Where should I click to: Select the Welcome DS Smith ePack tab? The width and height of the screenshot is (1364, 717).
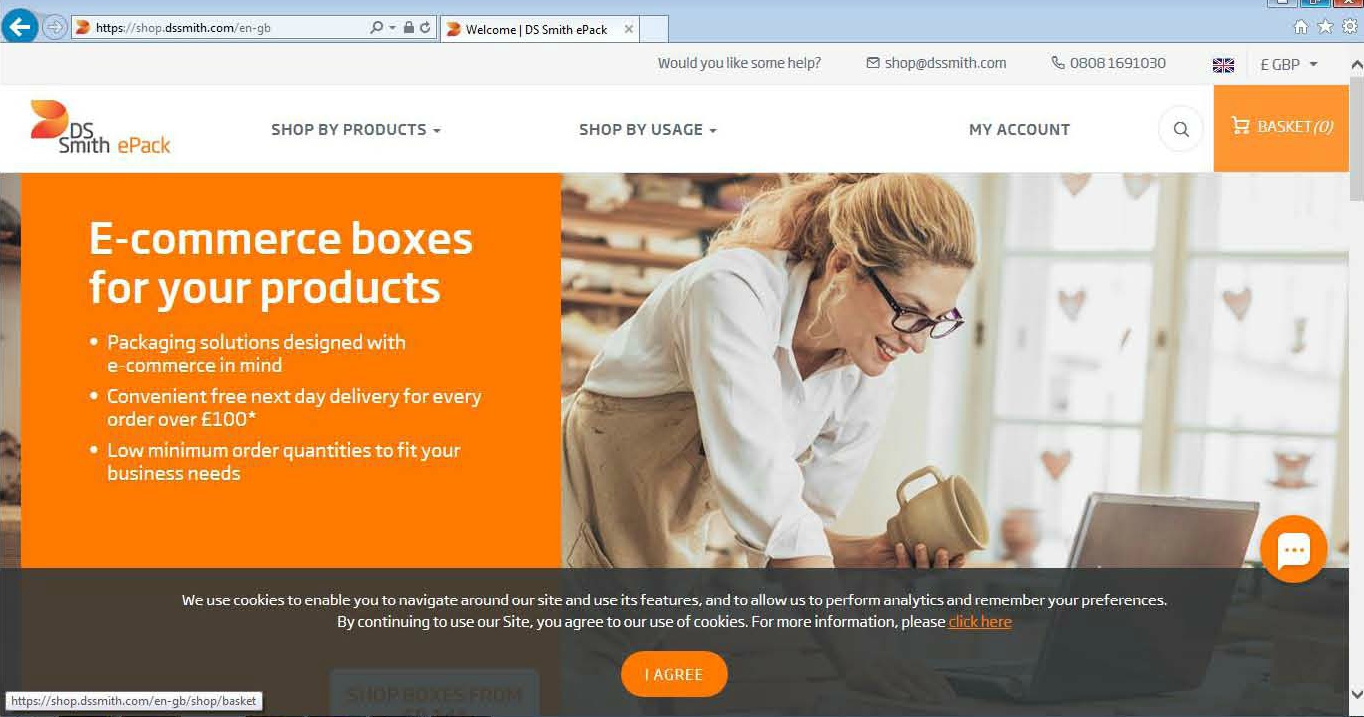click(539, 29)
